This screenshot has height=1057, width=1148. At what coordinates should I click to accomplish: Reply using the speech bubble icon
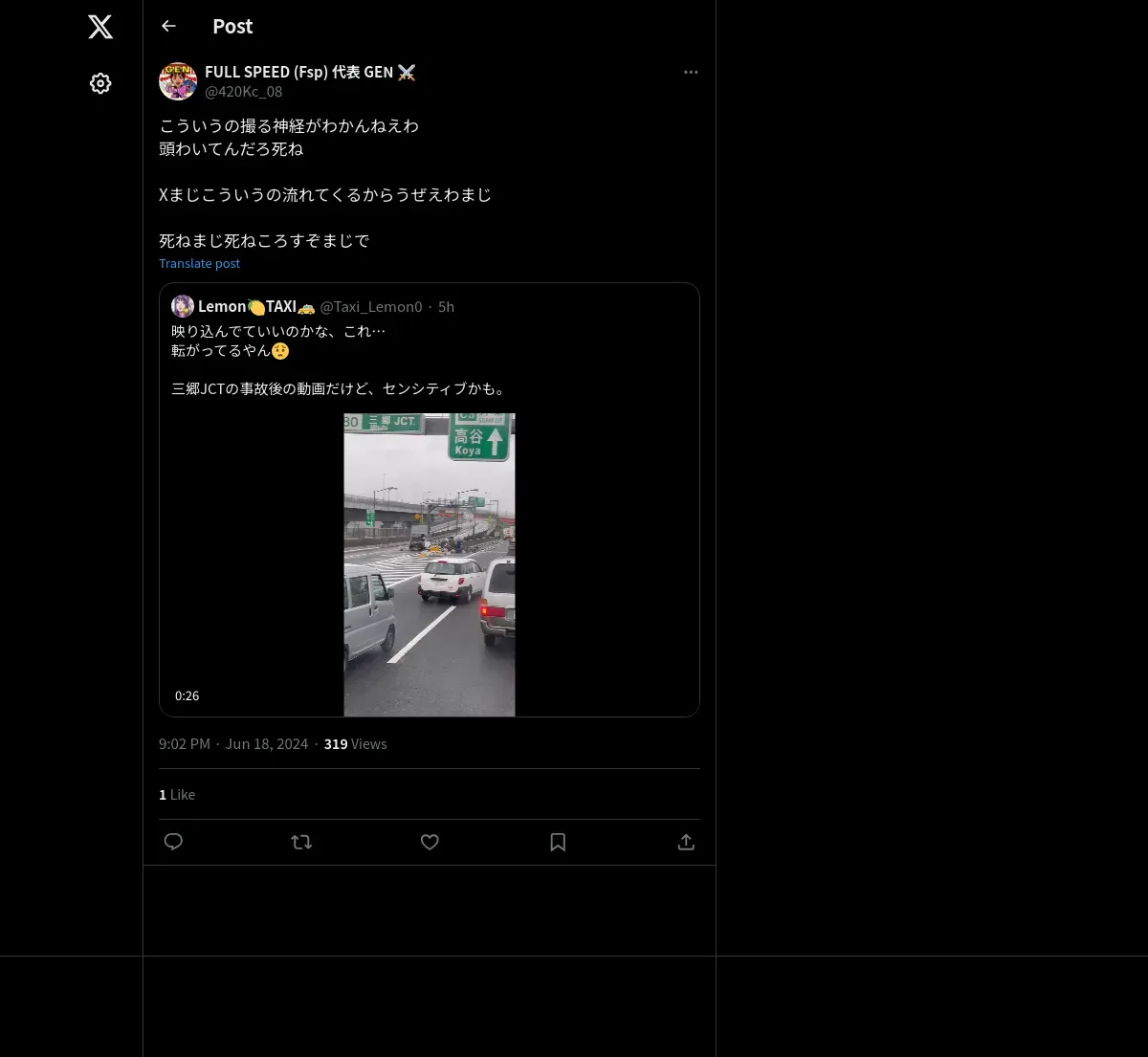click(173, 842)
